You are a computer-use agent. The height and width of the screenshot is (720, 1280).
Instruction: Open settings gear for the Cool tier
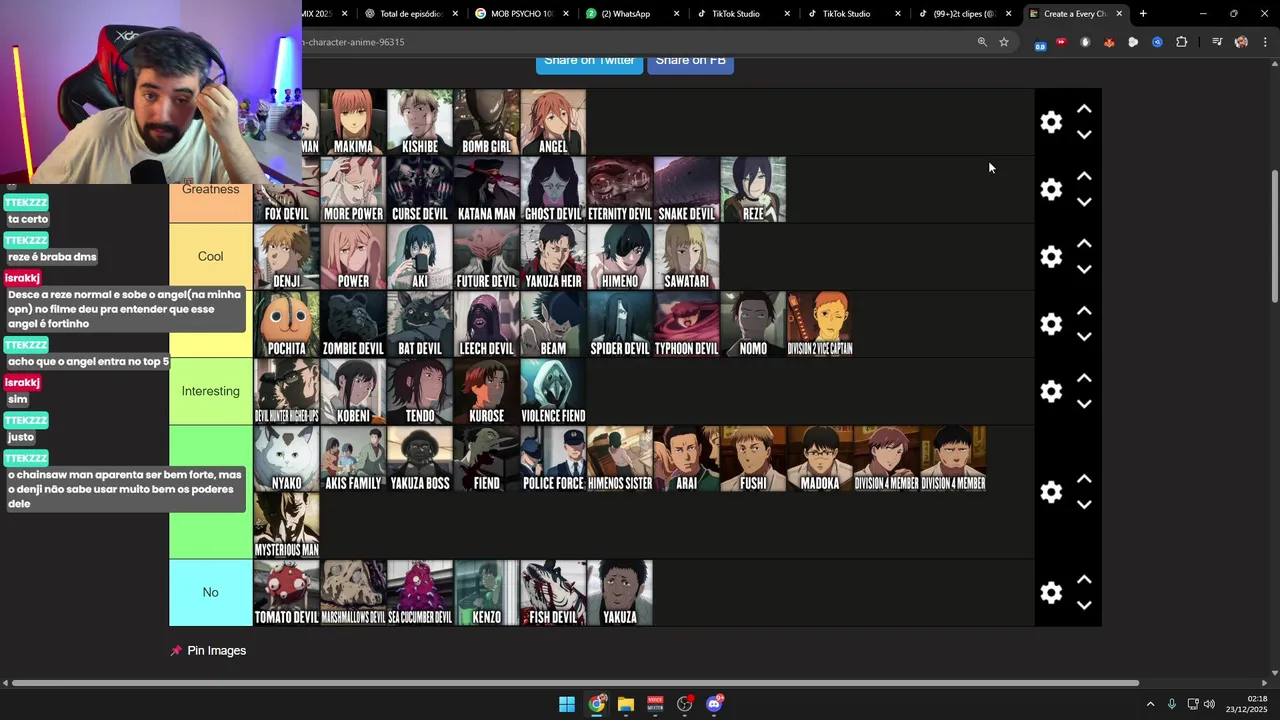coord(1051,257)
